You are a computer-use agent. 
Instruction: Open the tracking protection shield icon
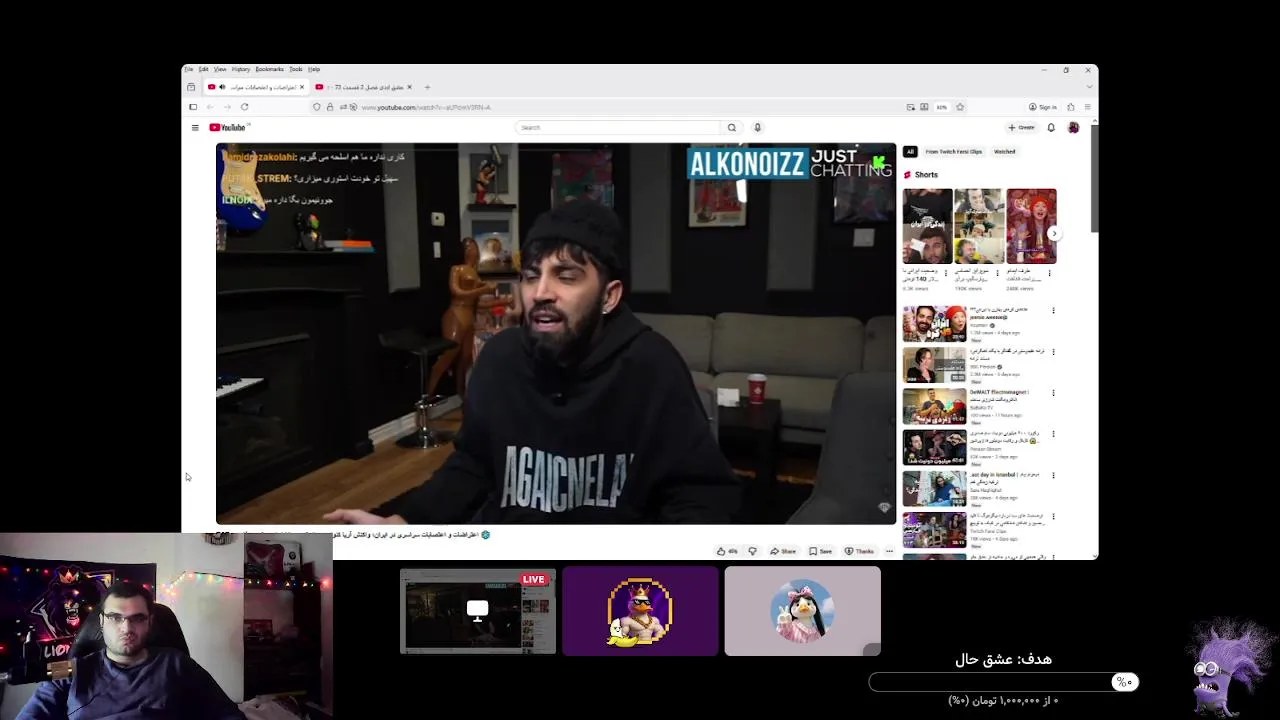pos(317,107)
